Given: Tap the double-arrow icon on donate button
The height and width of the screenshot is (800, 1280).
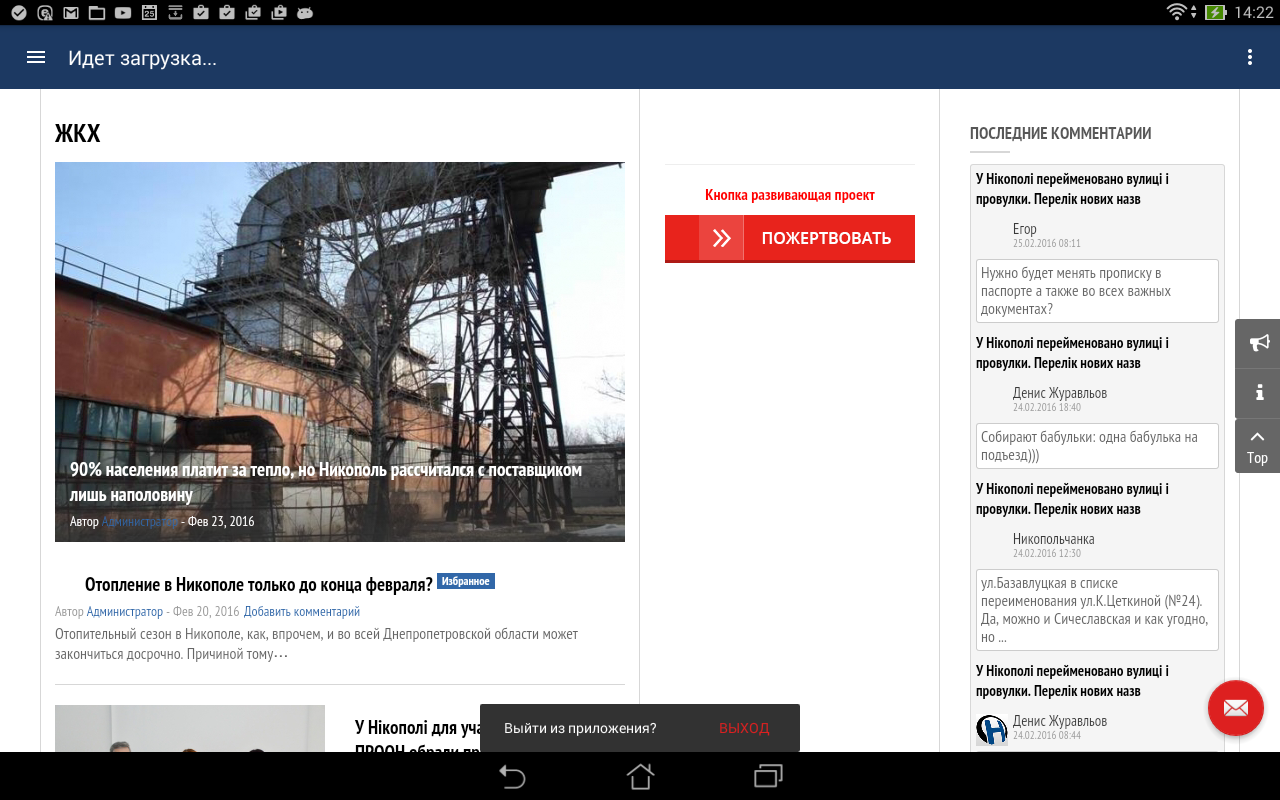Looking at the screenshot, I should click(721, 238).
